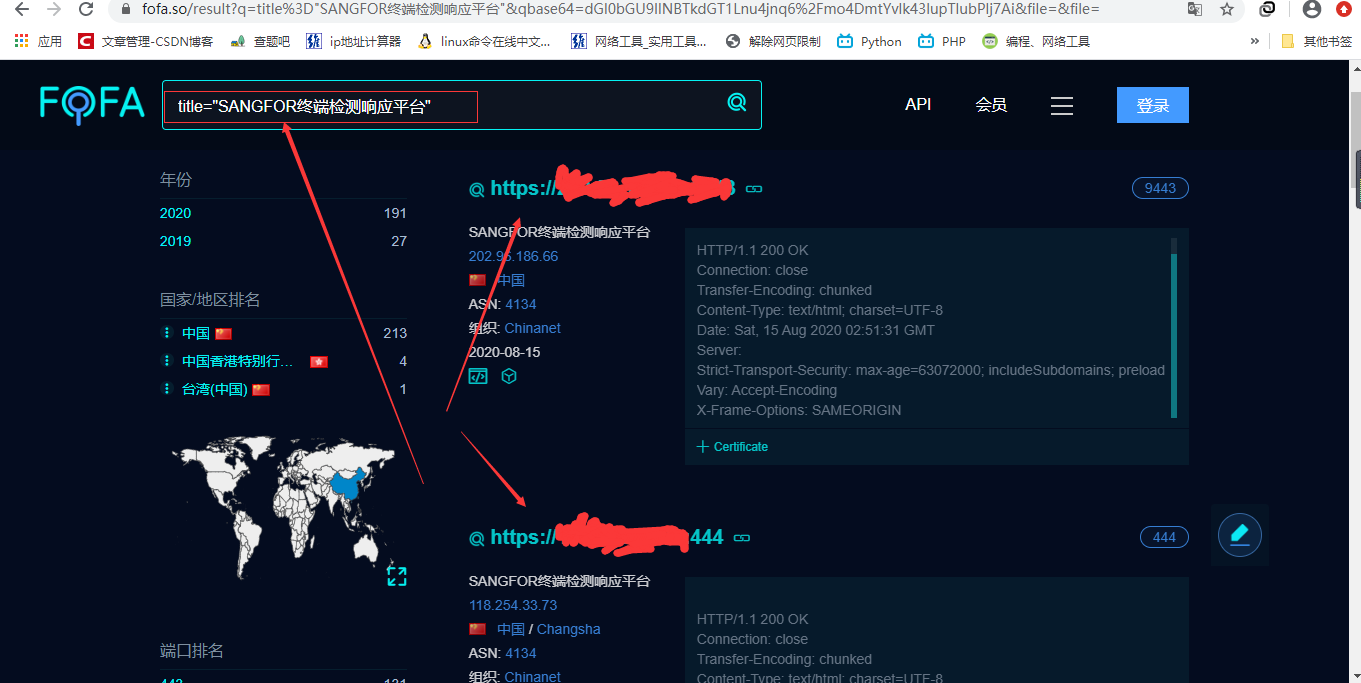Click the translate page icon in address bar
The image size is (1361, 683).
[1195, 9]
